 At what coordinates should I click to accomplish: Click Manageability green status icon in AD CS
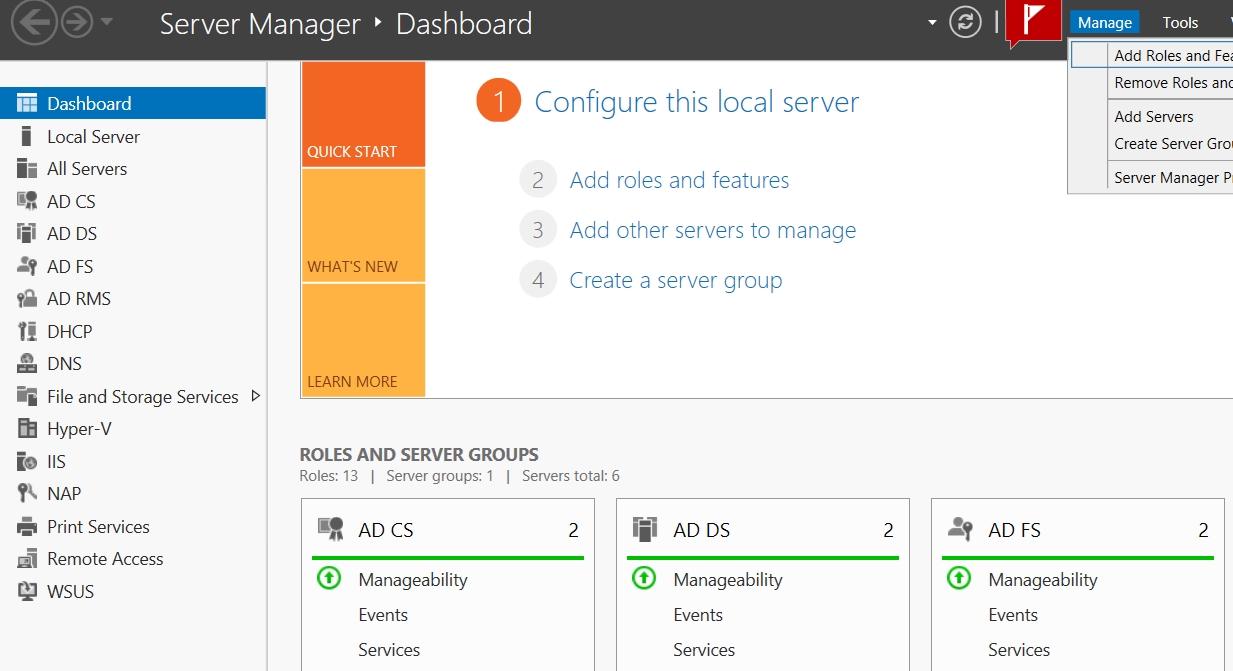[329, 578]
